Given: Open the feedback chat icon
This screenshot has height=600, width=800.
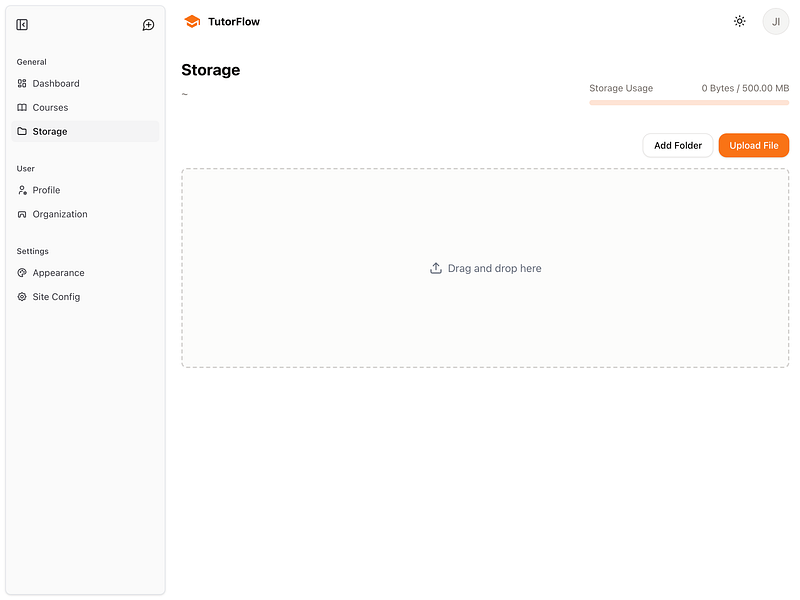Looking at the screenshot, I should coord(148,24).
